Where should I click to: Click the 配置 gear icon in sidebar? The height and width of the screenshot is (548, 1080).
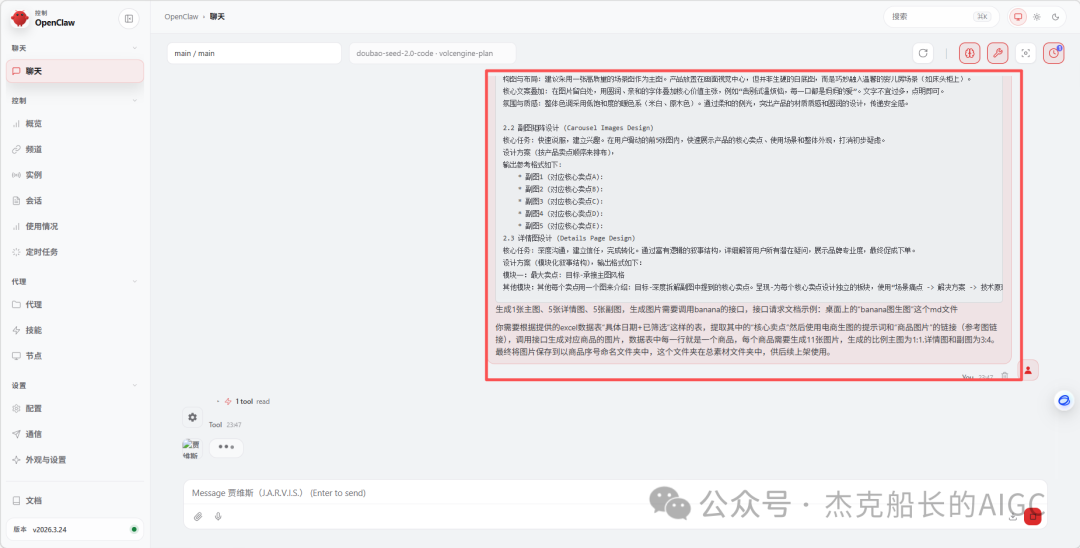tap(17, 408)
